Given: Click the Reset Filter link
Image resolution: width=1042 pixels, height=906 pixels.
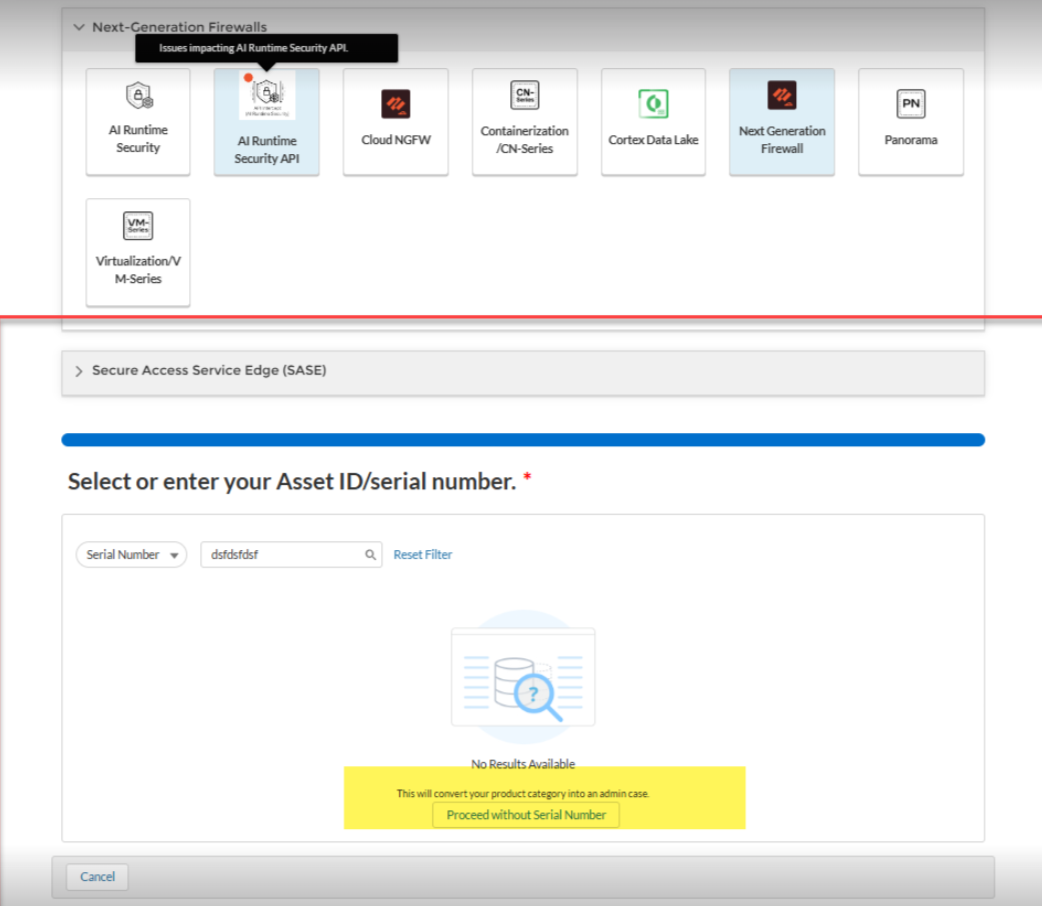Looking at the screenshot, I should [423, 554].
